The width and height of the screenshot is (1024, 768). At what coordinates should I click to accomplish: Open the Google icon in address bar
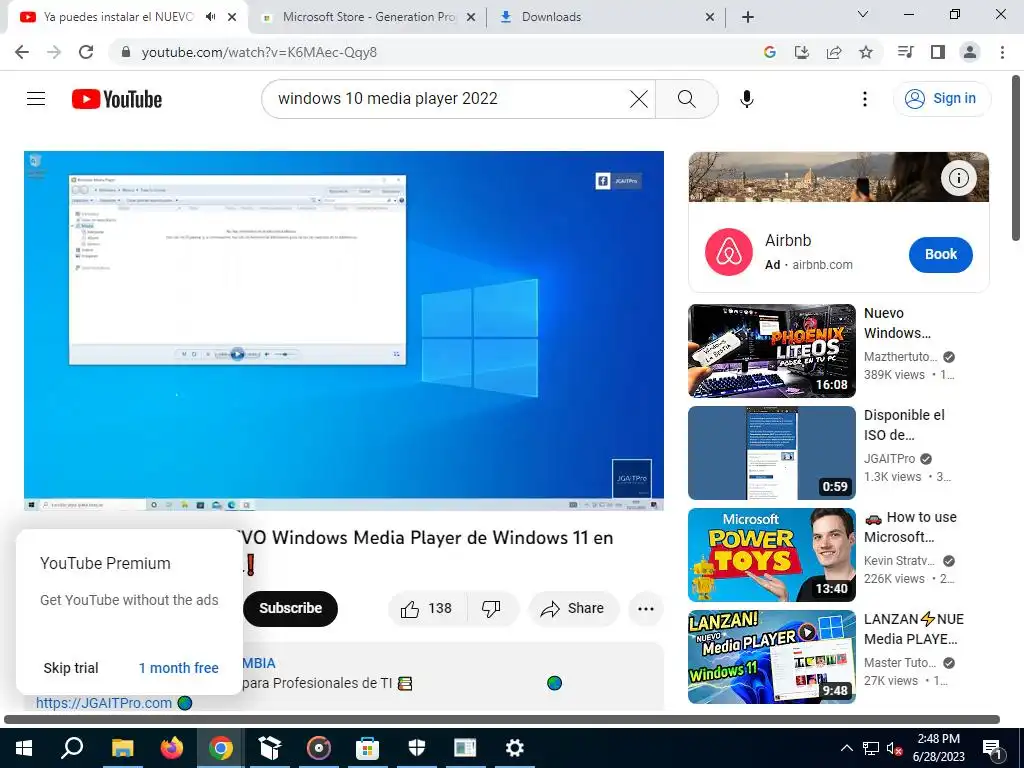(770, 52)
